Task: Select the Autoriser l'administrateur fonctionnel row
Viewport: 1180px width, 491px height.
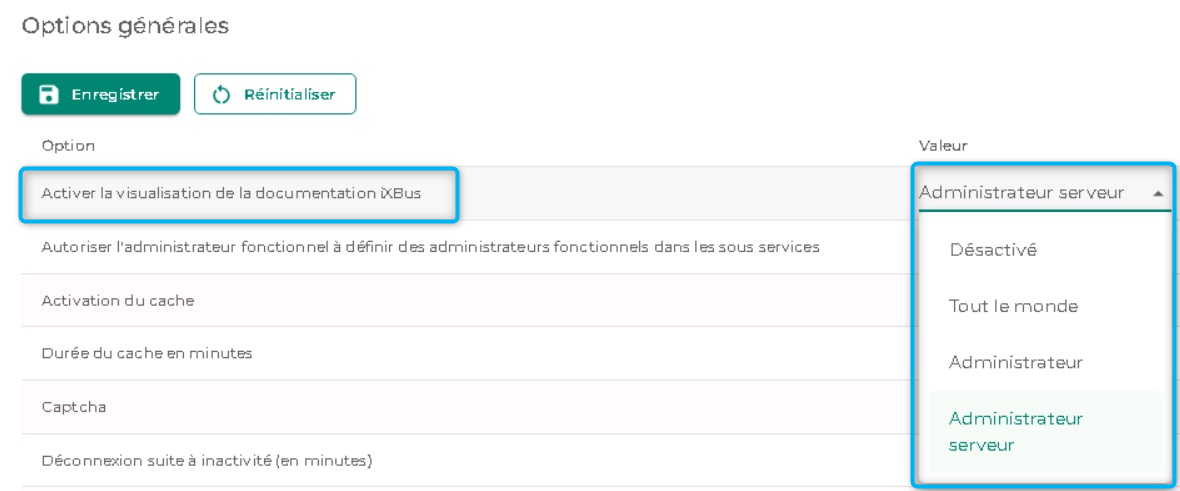Action: [431, 247]
